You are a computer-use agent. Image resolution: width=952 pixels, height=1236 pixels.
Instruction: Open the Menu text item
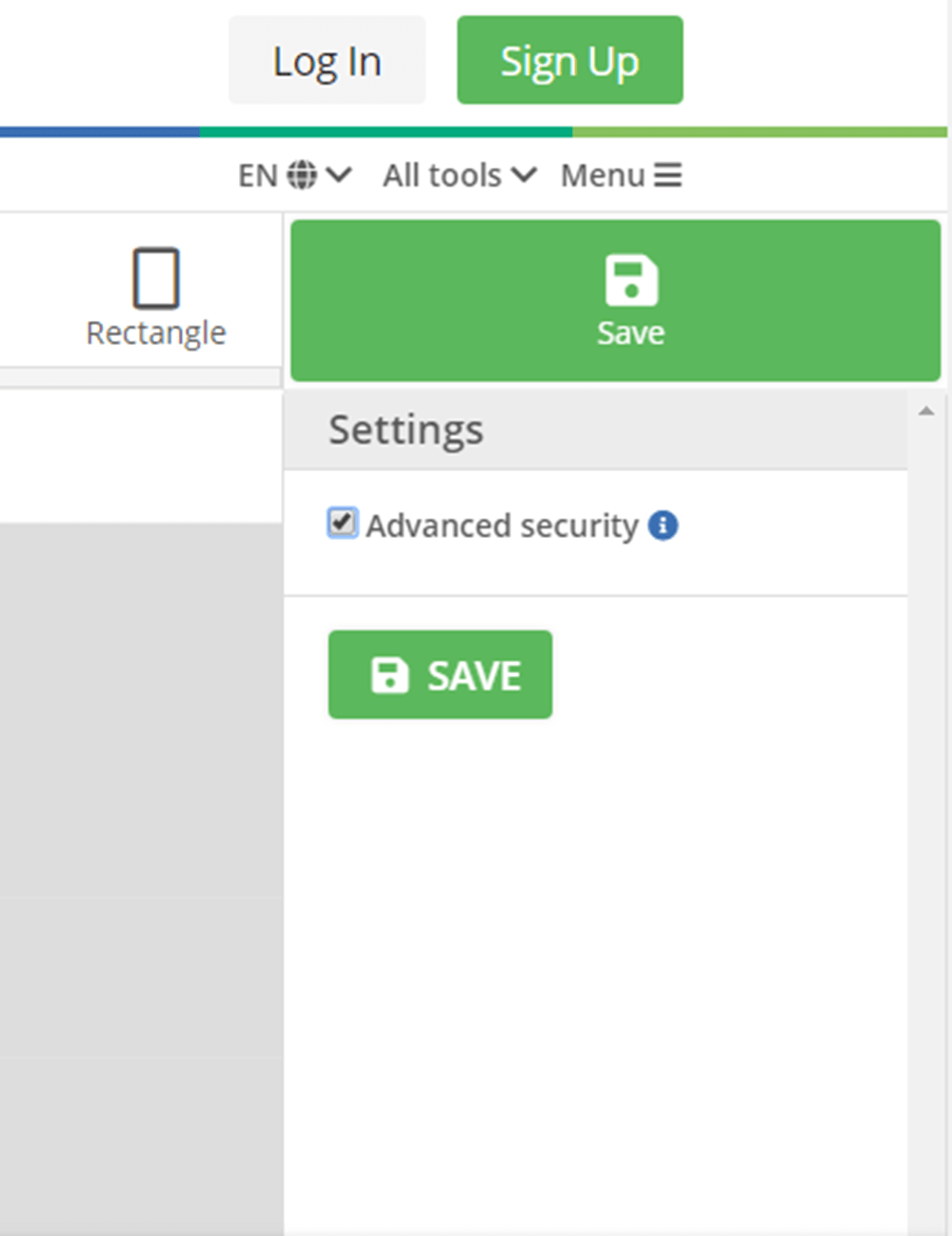tap(603, 175)
